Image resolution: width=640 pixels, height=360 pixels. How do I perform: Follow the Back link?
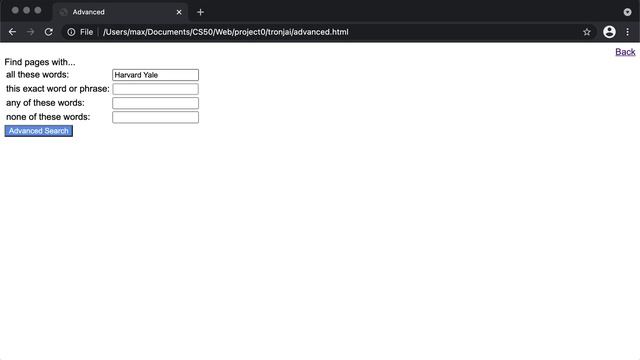(625, 52)
